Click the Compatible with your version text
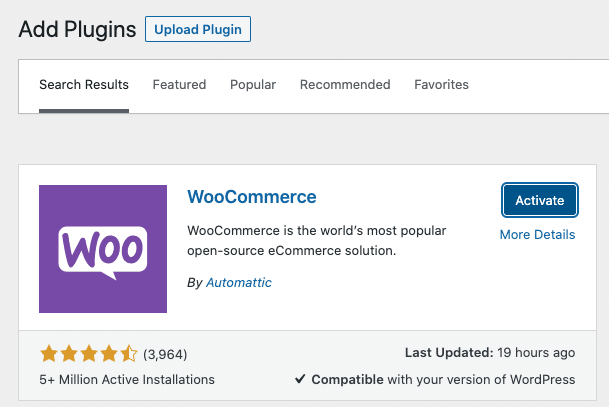The image size is (609, 407). [x=443, y=379]
